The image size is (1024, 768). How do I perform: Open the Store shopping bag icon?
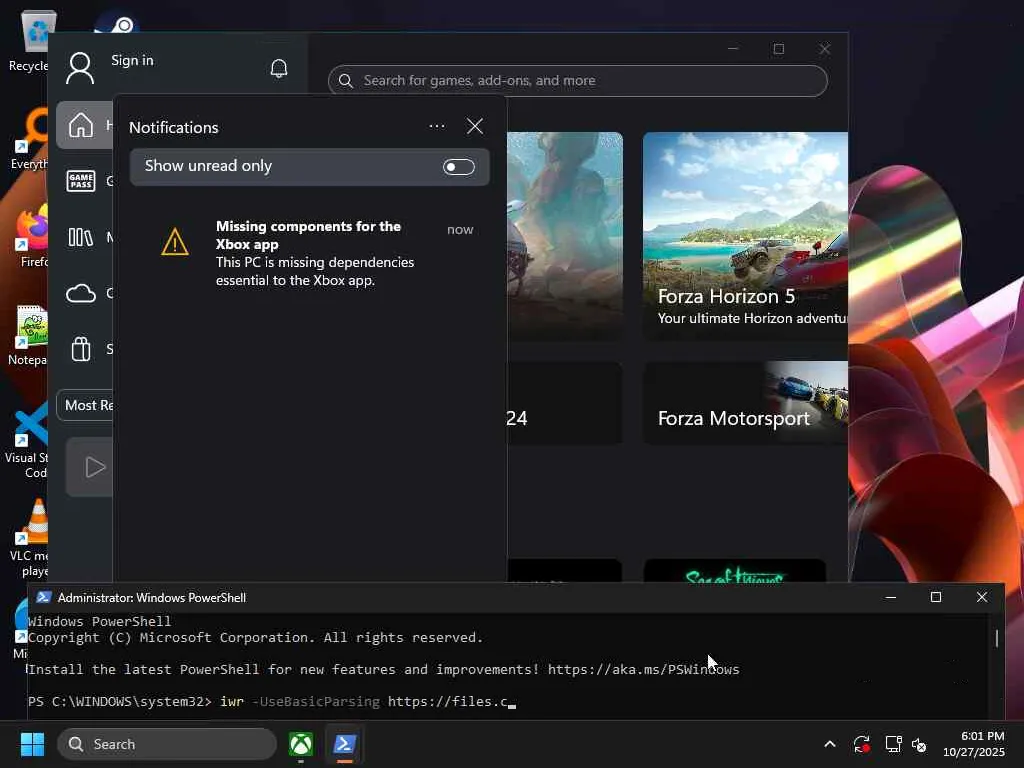pyautogui.click(x=81, y=349)
